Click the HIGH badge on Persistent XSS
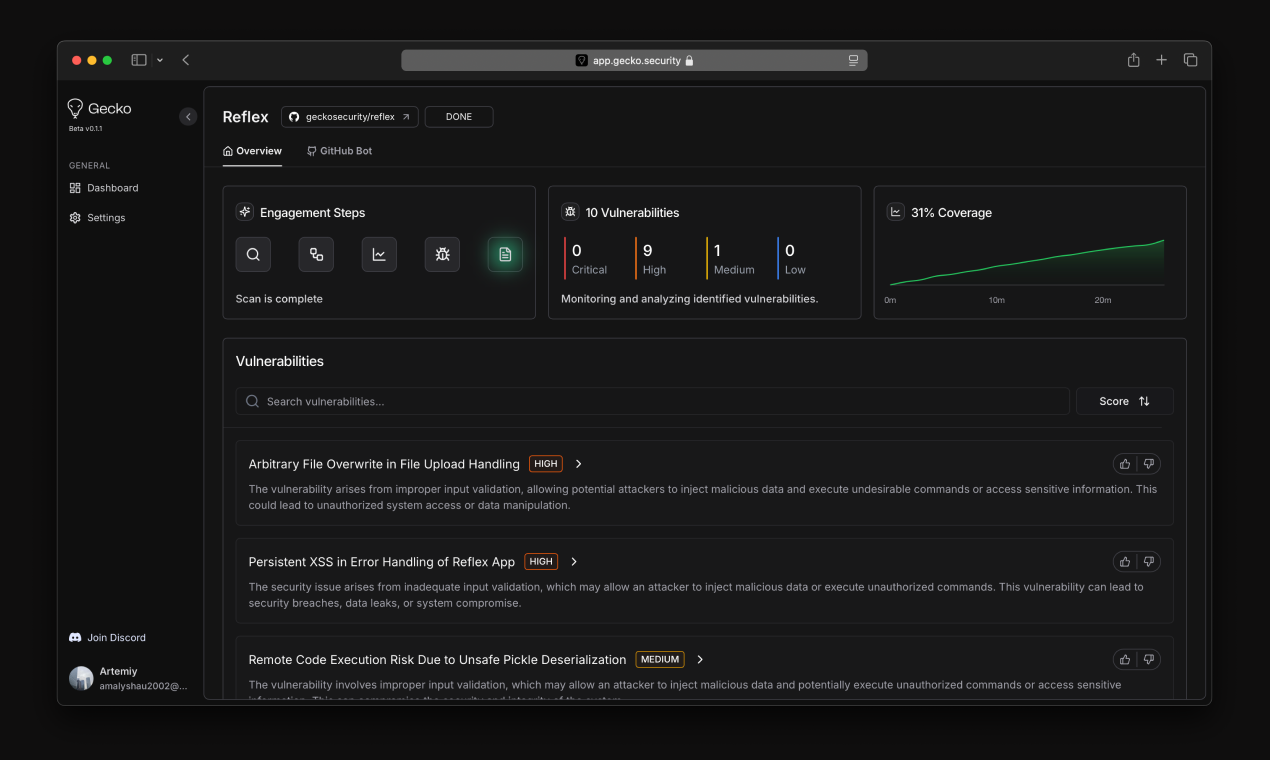 click(541, 562)
